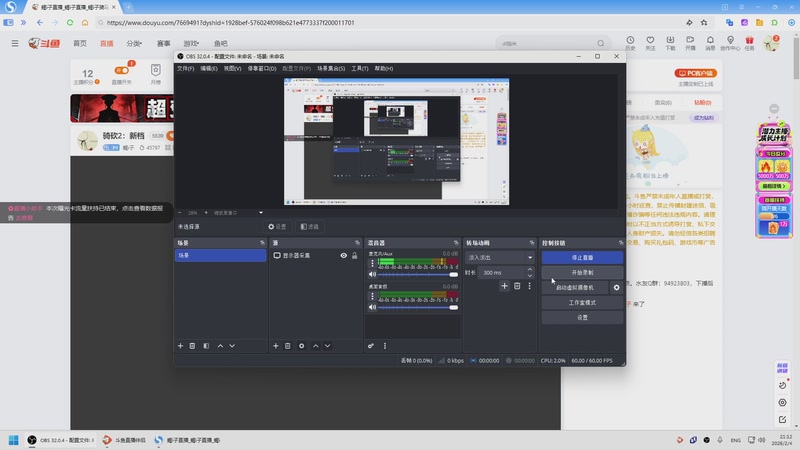Open the 文件(F) menu in OBS

185,68
